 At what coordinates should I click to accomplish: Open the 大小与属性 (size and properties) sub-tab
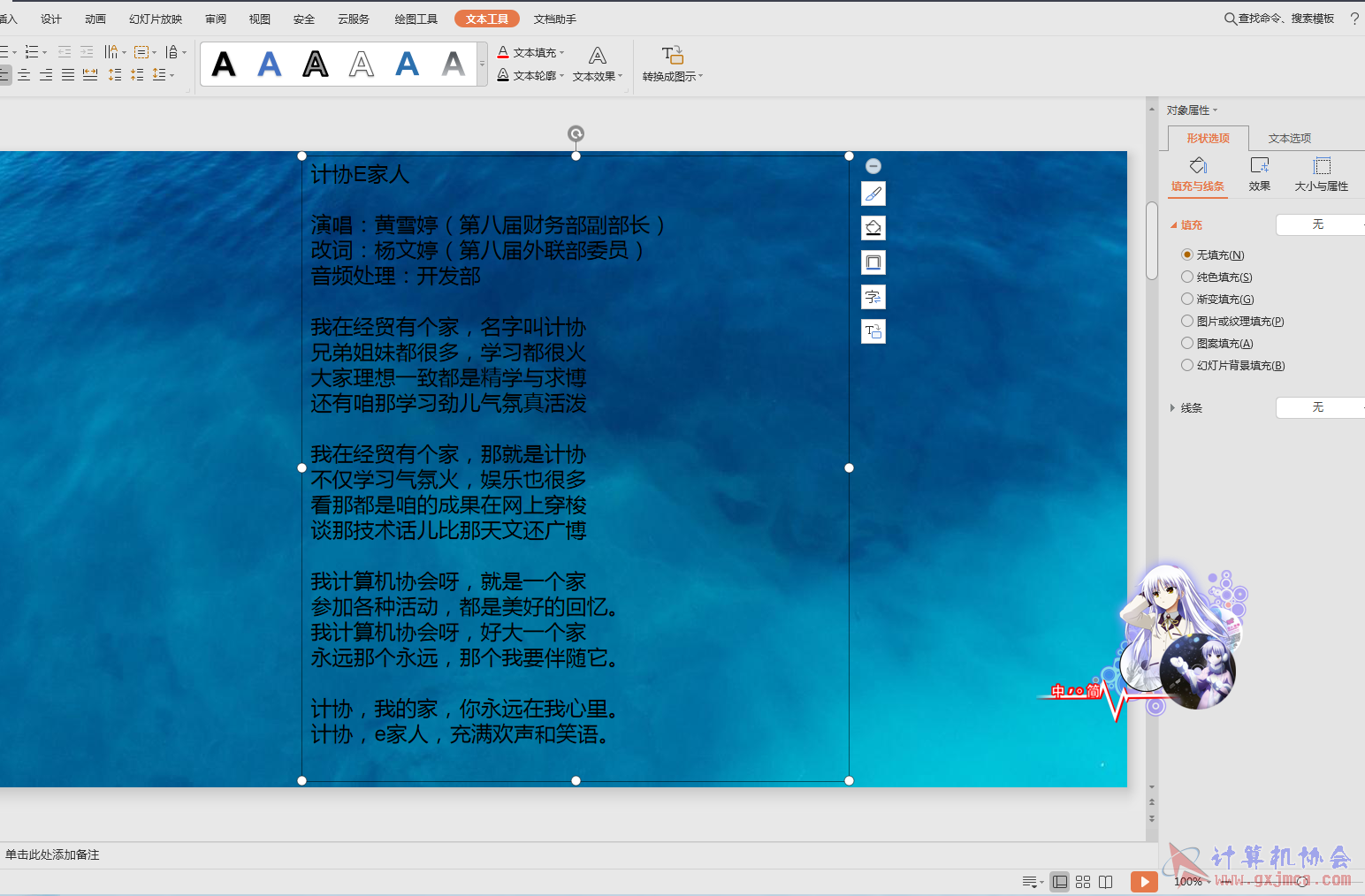1322,174
